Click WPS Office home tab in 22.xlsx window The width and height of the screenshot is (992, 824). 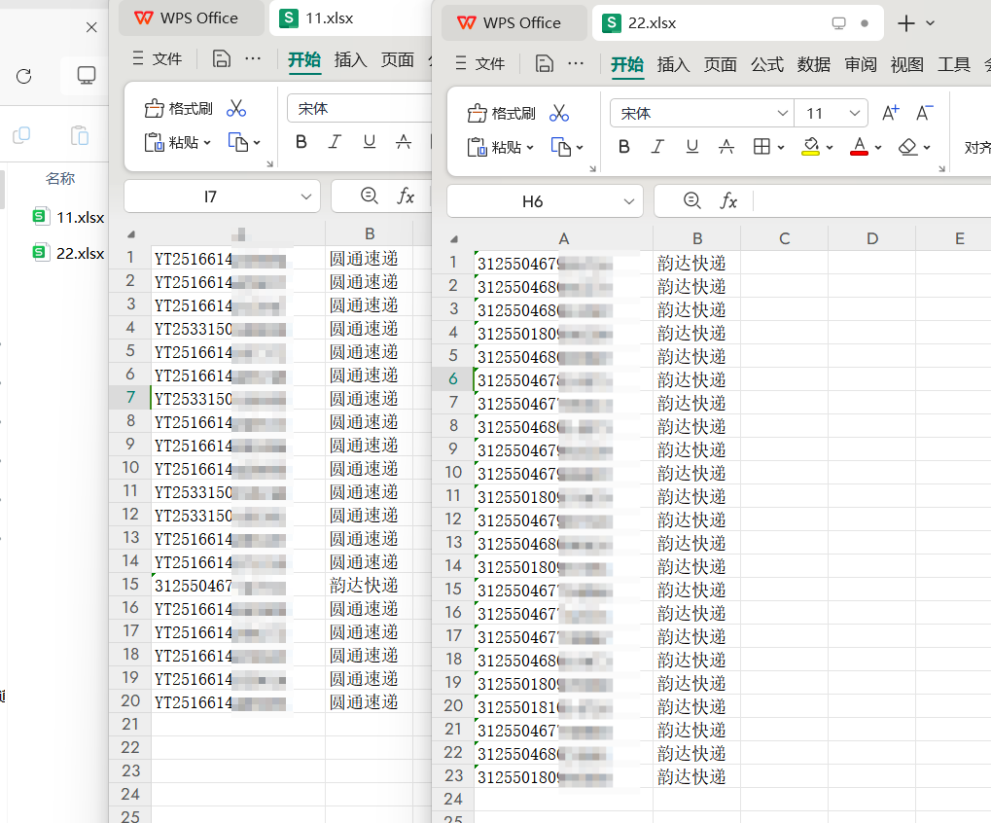pyautogui.click(x=514, y=23)
